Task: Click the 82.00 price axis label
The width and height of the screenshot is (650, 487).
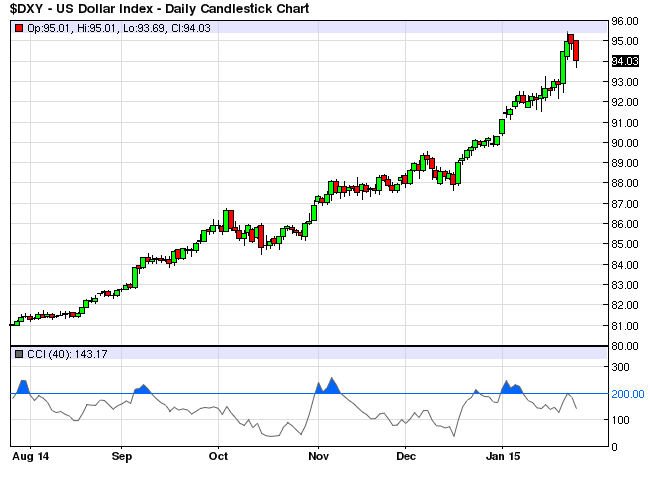Action: pos(625,305)
